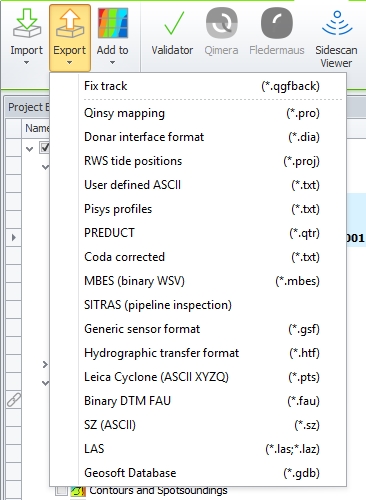Select LAS (*.las;*.laz) export format
This screenshot has height=500, width=366.
(202, 449)
